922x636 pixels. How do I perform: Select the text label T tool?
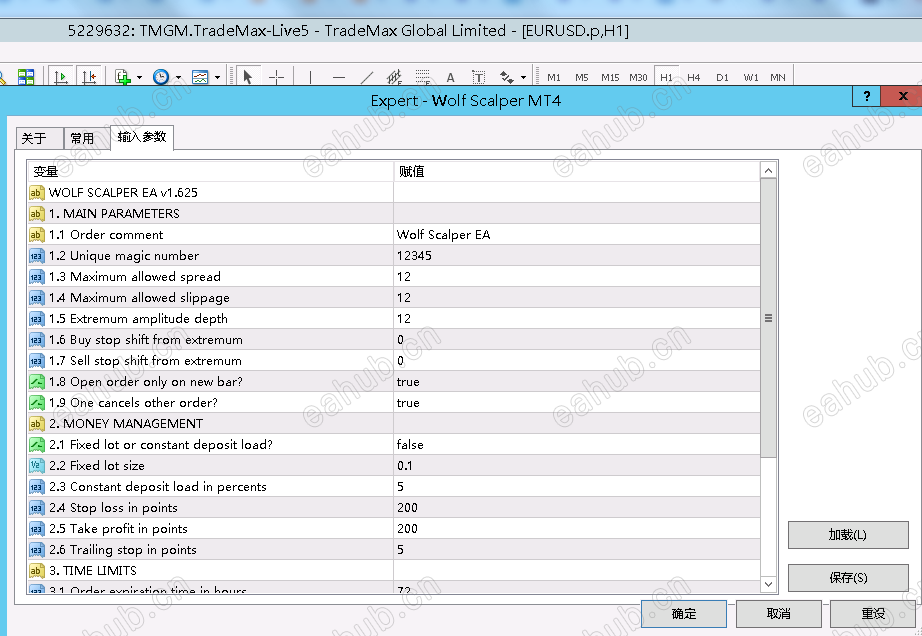pyautogui.click(x=479, y=77)
